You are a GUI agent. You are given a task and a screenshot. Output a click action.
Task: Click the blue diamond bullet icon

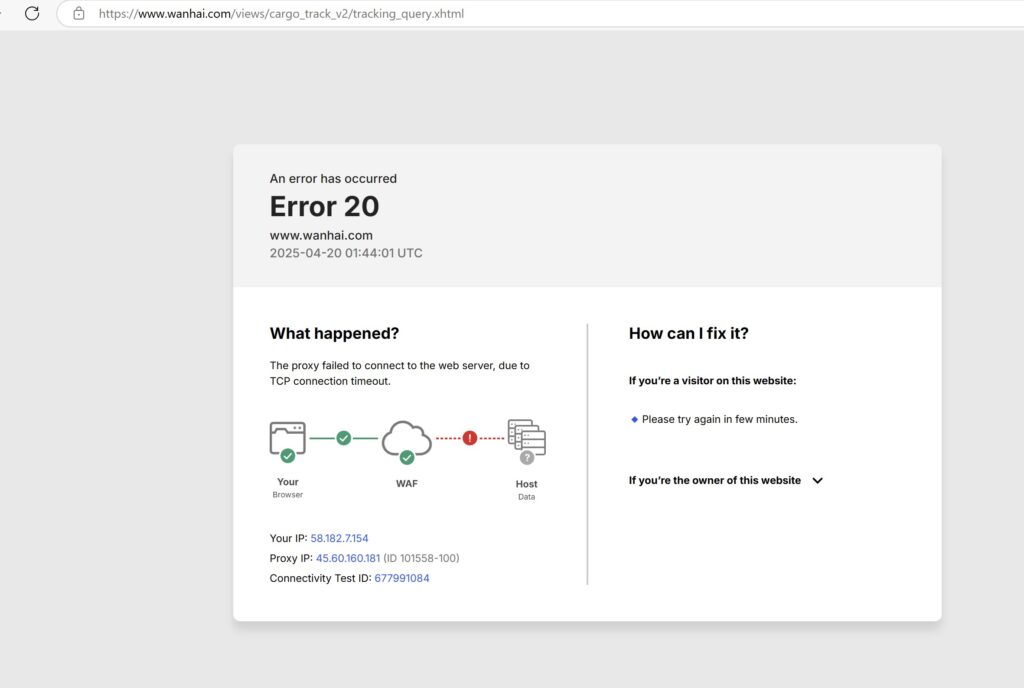click(634, 419)
